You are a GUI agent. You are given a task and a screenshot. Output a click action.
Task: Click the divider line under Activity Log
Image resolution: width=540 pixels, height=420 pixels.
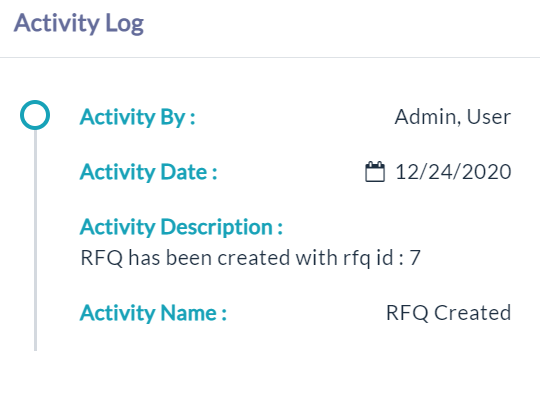pos(270,57)
